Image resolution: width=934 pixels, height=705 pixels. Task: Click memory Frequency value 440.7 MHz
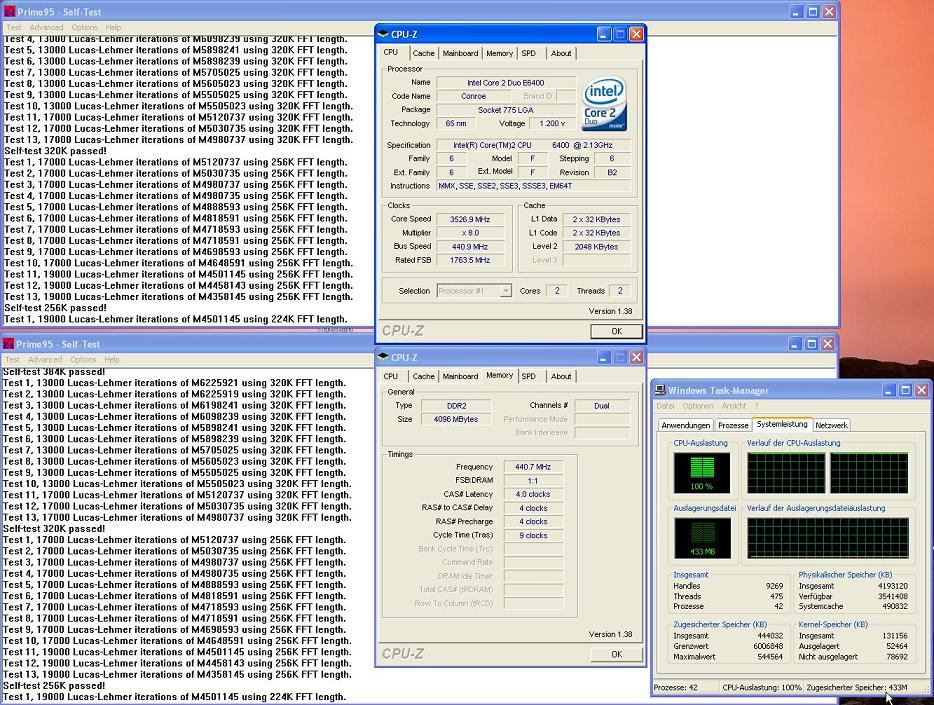(x=533, y=467)
